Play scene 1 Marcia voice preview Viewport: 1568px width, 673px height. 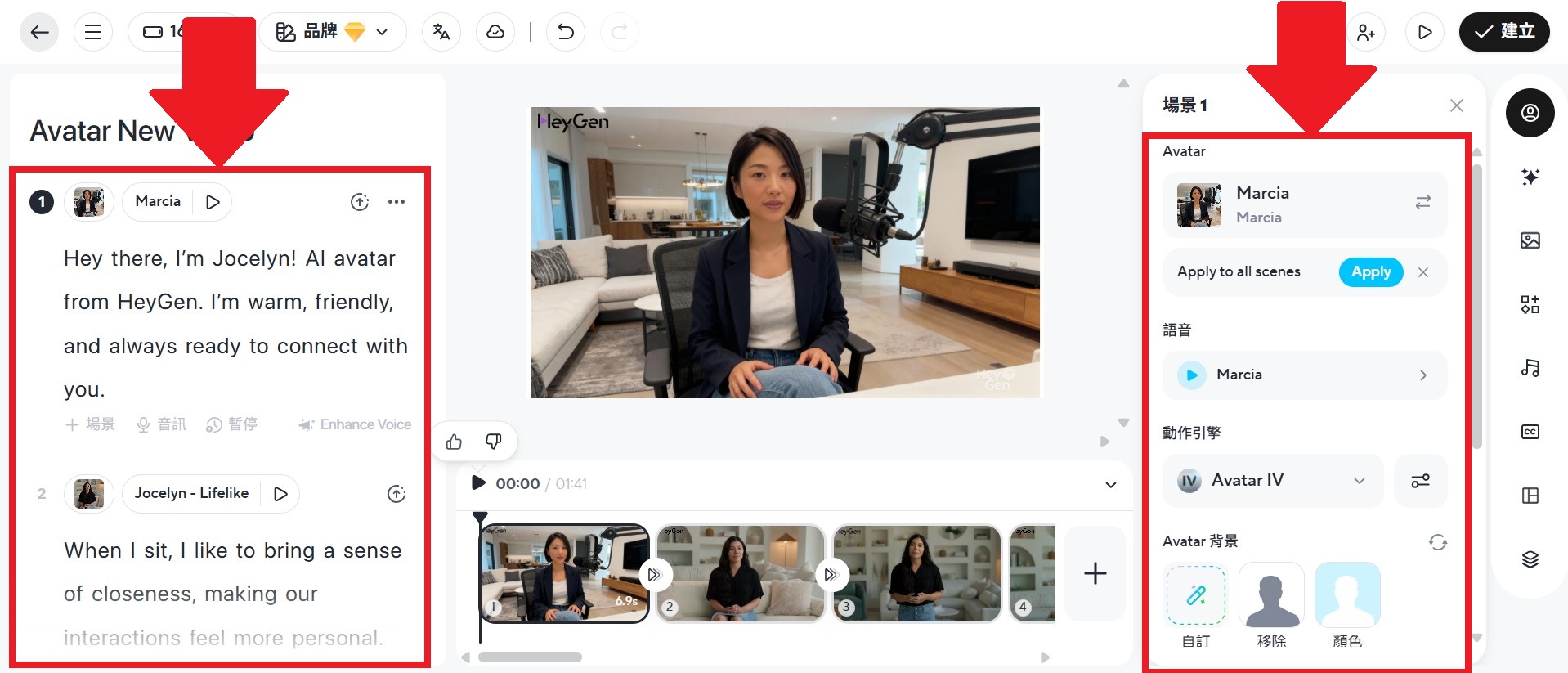click(x=213, y=202)
